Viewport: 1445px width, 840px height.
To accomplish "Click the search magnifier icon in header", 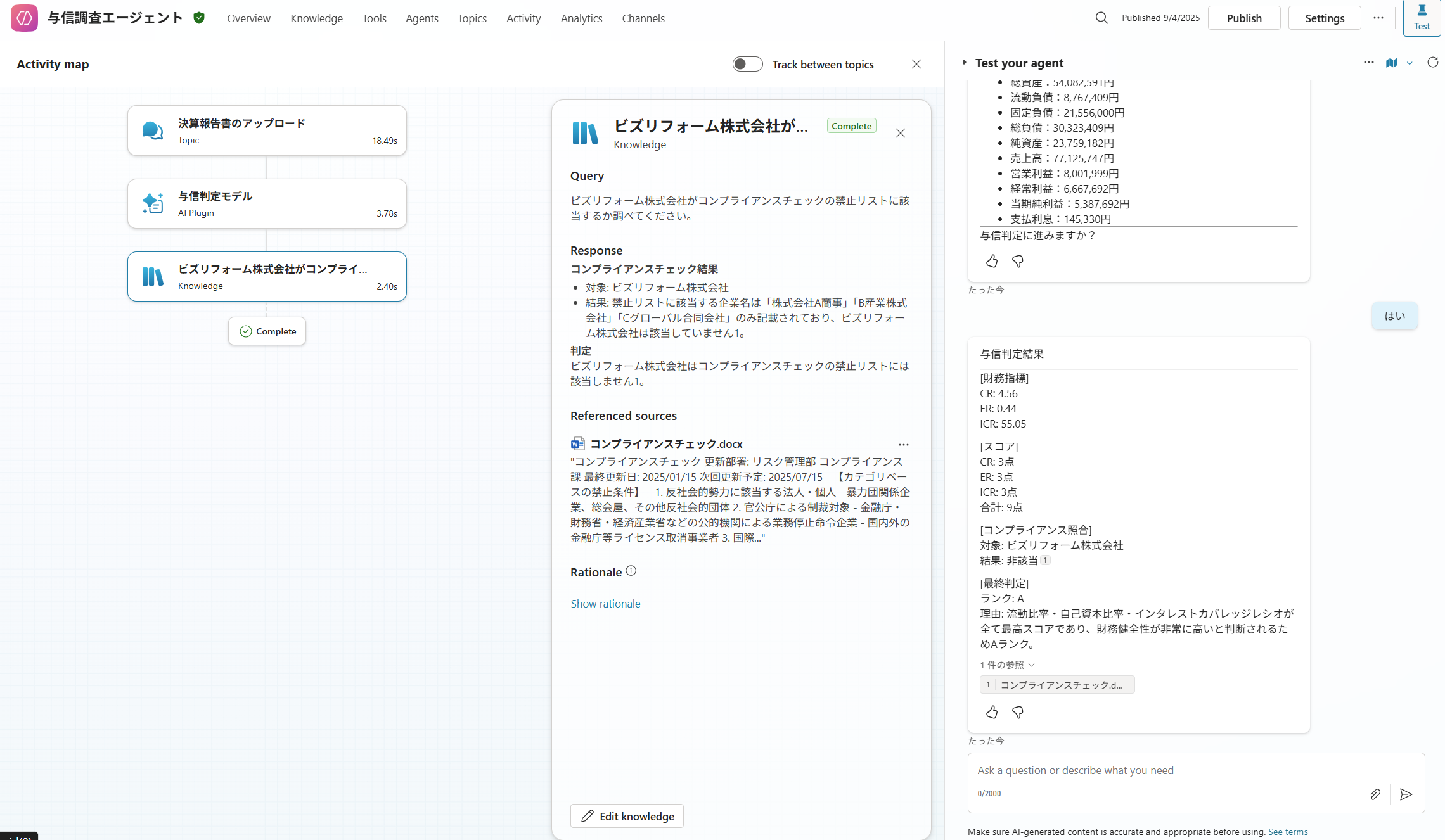I will [x=1101, y=18].
